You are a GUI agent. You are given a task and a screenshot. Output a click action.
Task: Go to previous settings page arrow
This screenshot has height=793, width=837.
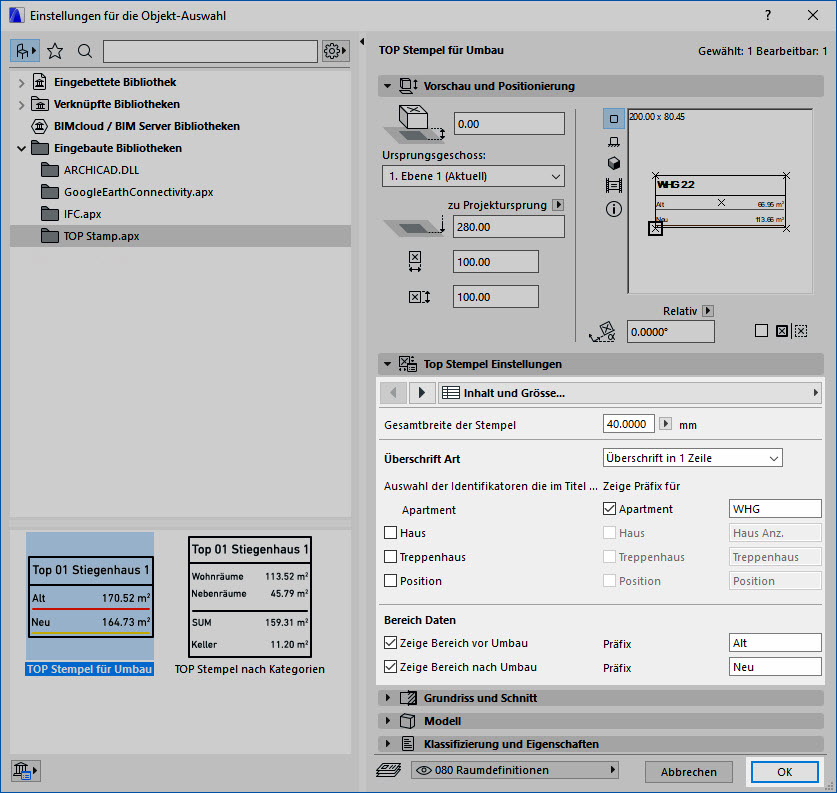click(393, 393)
